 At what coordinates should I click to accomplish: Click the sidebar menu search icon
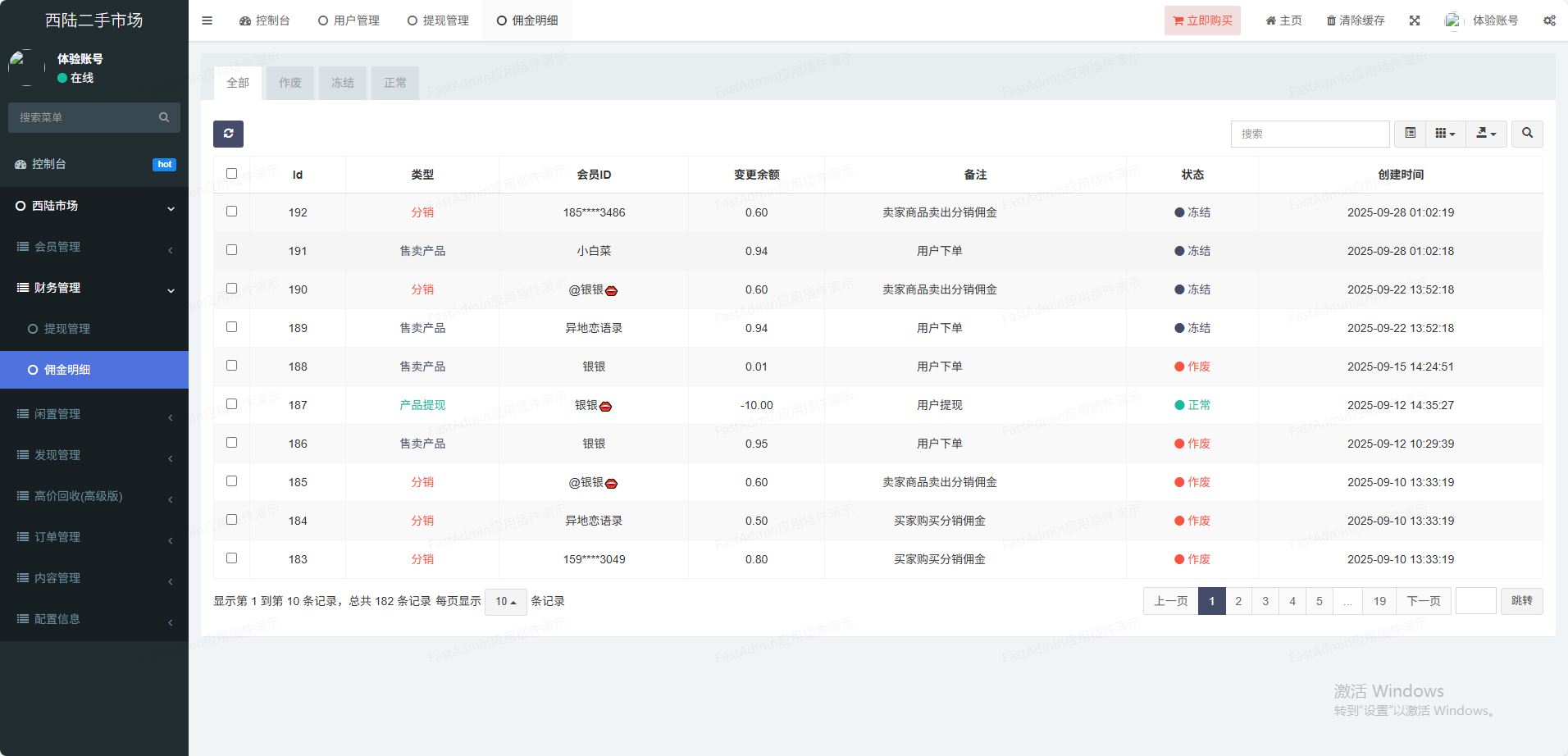tap(164, 117)
